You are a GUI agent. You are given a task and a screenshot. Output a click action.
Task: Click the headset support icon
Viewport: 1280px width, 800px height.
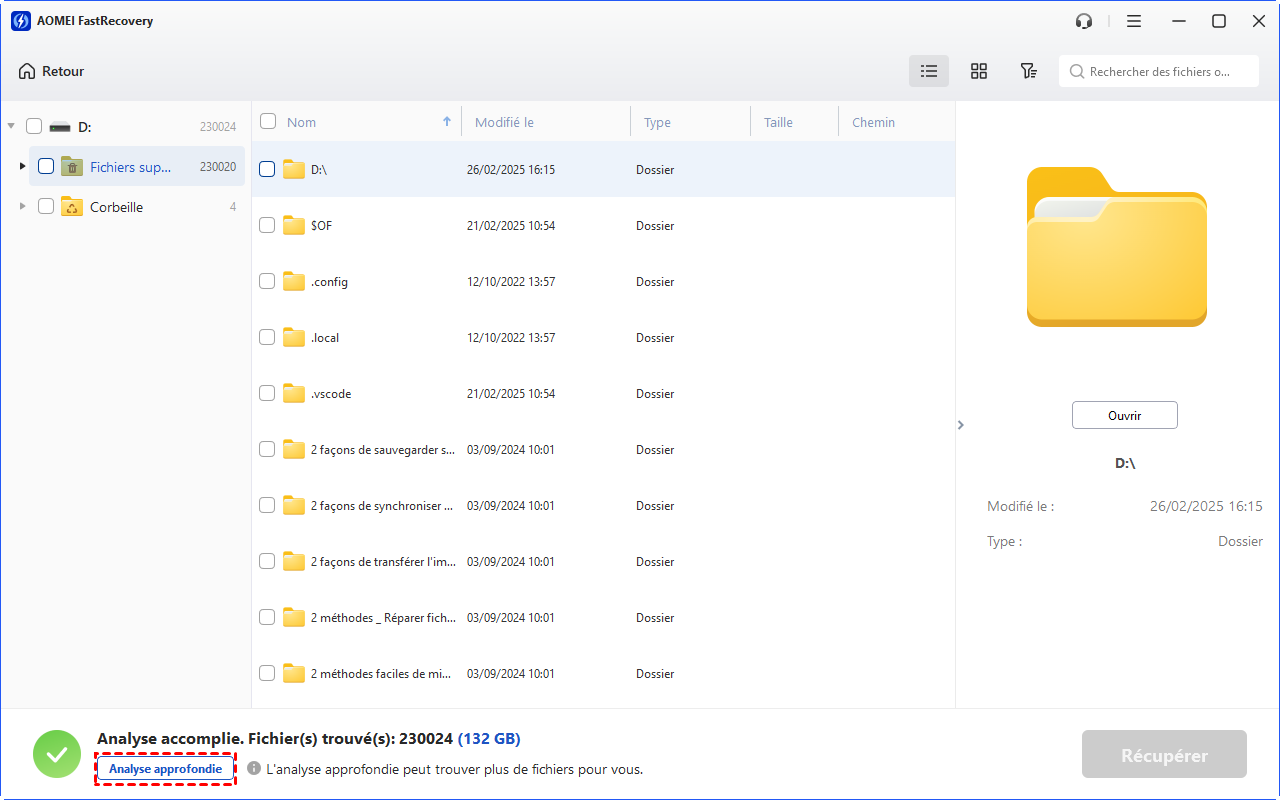(x=1084, y=21)
